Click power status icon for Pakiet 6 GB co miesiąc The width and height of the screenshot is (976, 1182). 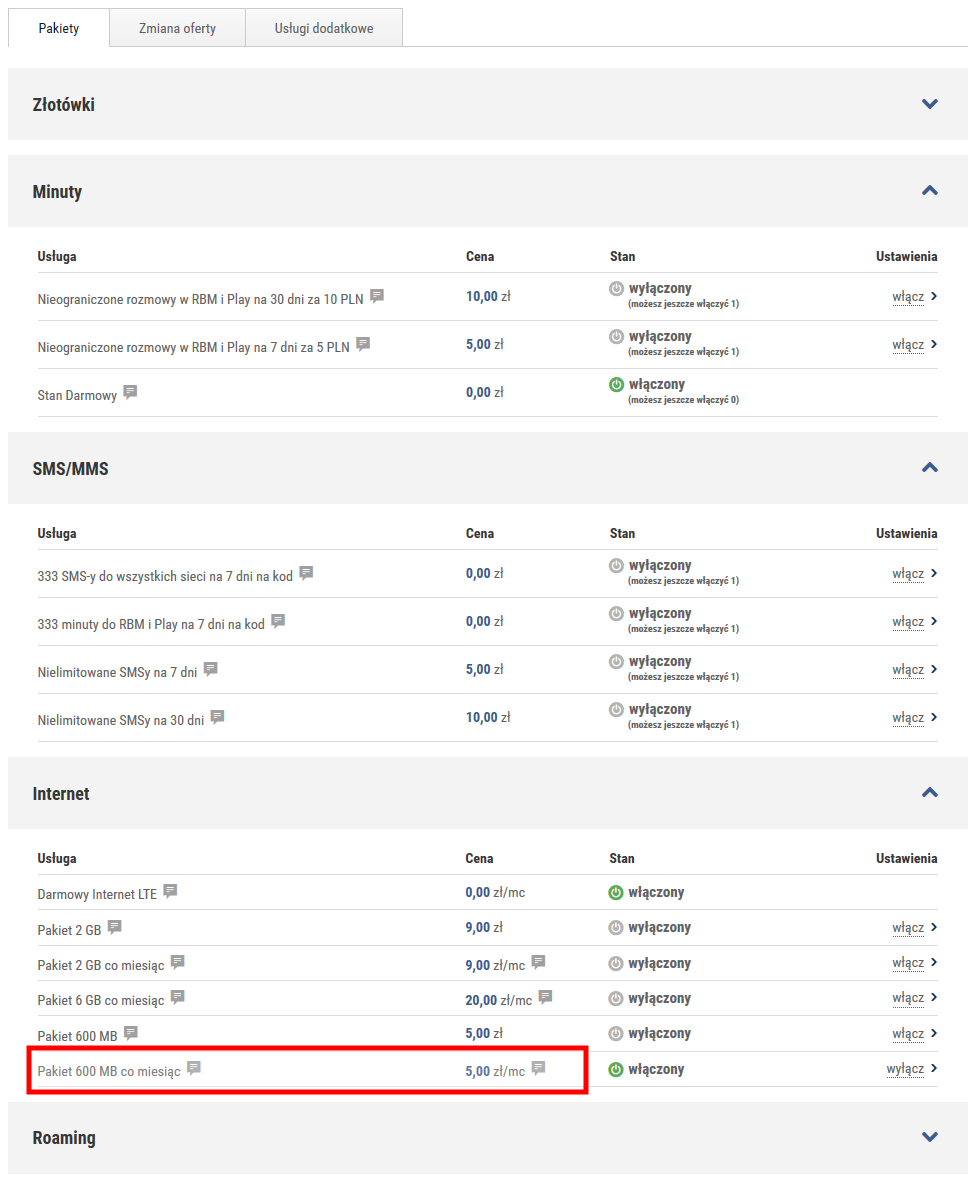pyautogui.click(x=616, y=998)
